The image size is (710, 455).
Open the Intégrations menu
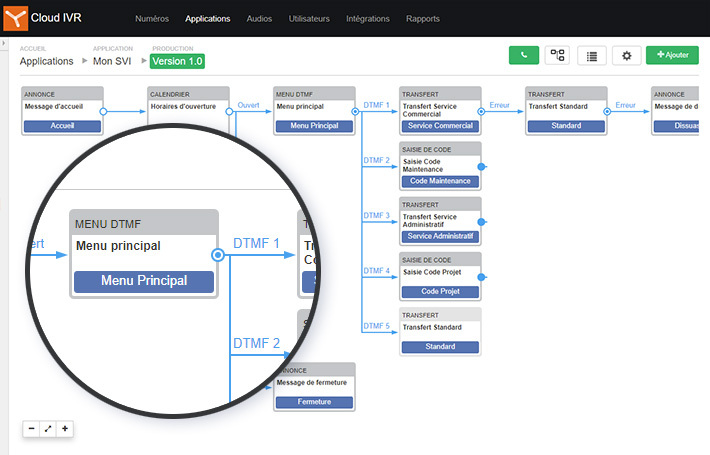(368, 18)
